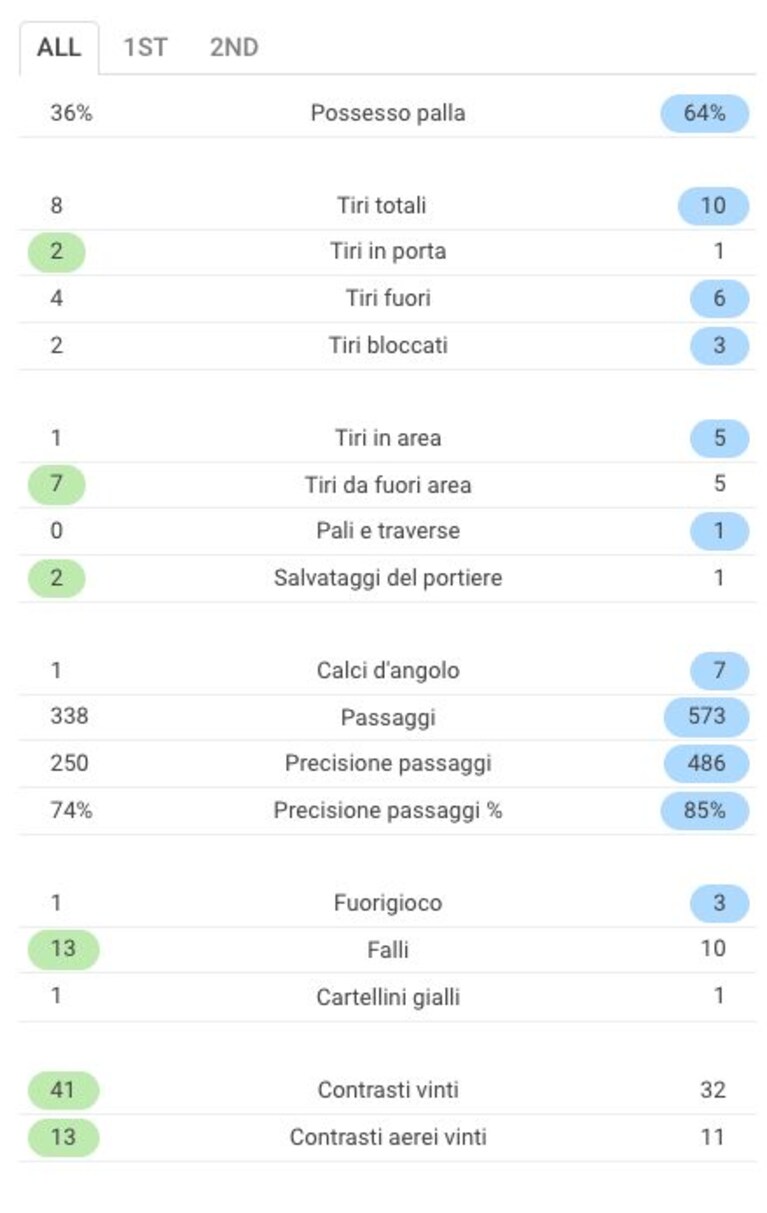
Task: Click the blue 573 Passaggi badge
Action: point(706,717)
